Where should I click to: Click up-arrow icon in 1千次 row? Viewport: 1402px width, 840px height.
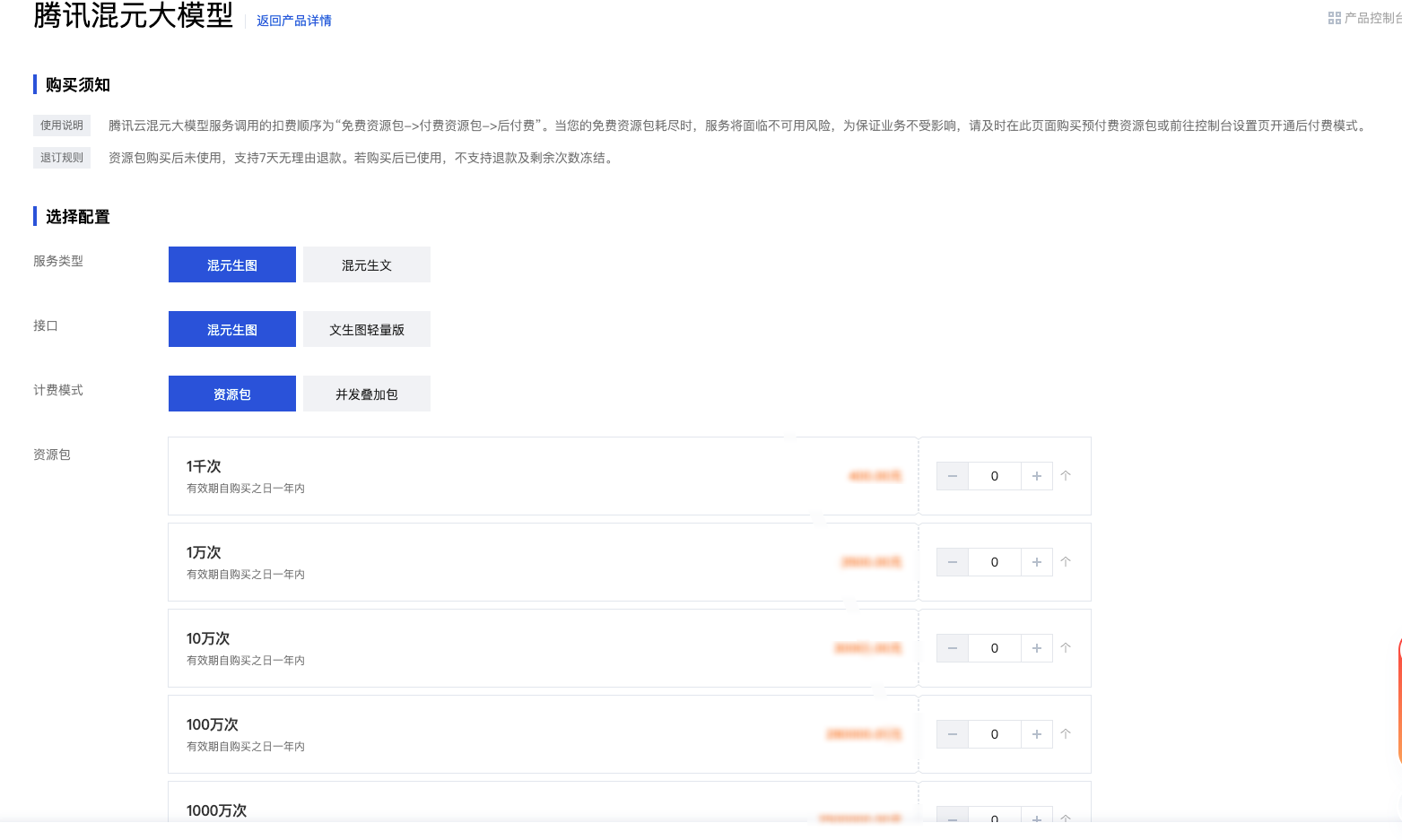point(1066,476)
